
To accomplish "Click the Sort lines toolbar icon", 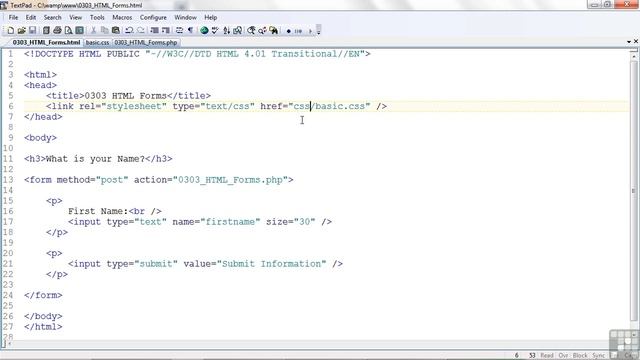I will 227,31.
